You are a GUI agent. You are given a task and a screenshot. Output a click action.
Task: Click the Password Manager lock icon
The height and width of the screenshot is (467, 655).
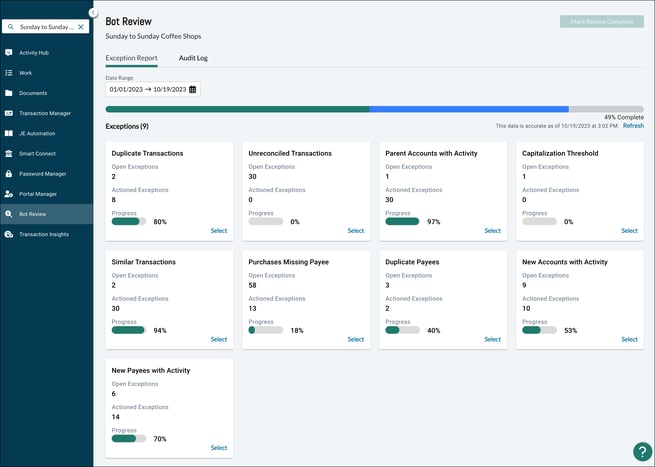(x=9, y=174)
